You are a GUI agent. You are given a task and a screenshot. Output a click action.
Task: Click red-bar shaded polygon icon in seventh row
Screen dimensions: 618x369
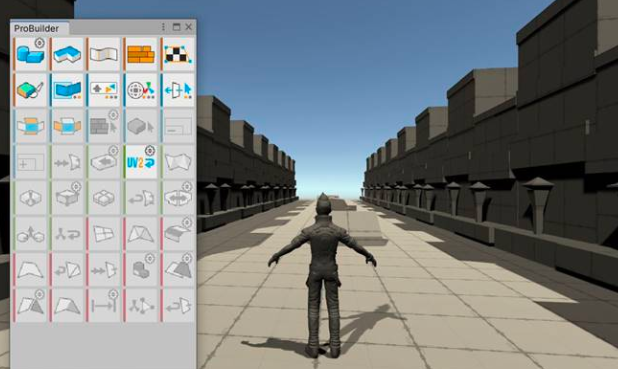(179, 270)
